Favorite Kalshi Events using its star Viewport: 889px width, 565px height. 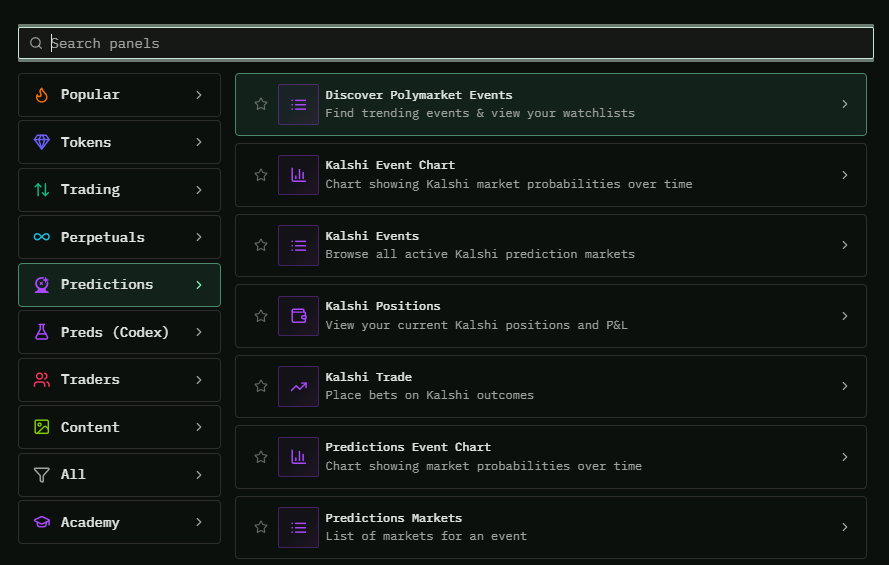[x=261, y=245]
